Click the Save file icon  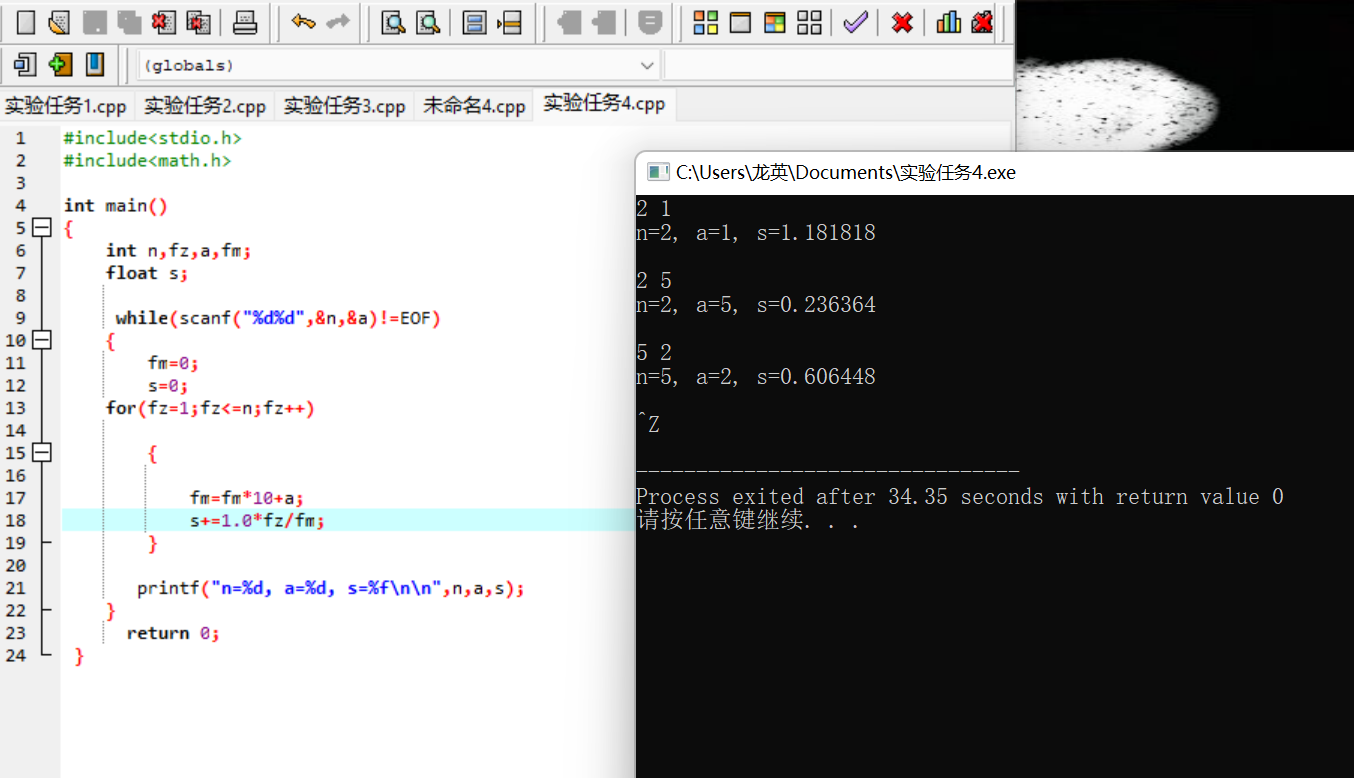[94, 22]
